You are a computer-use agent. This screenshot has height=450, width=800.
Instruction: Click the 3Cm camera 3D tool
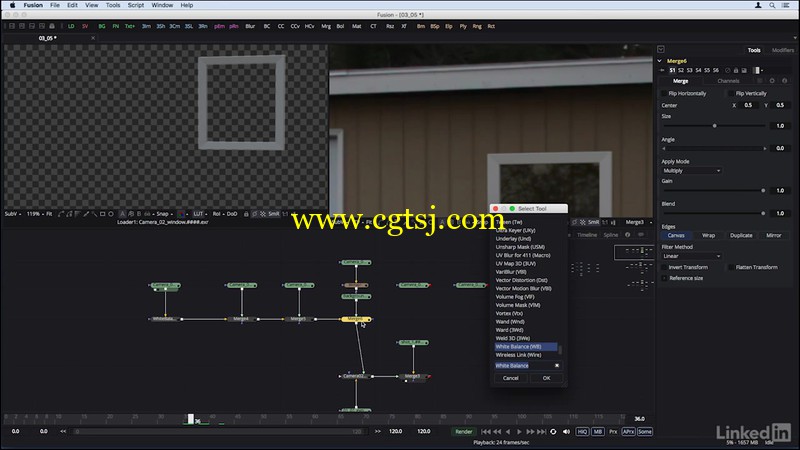[x=174, y=26]
